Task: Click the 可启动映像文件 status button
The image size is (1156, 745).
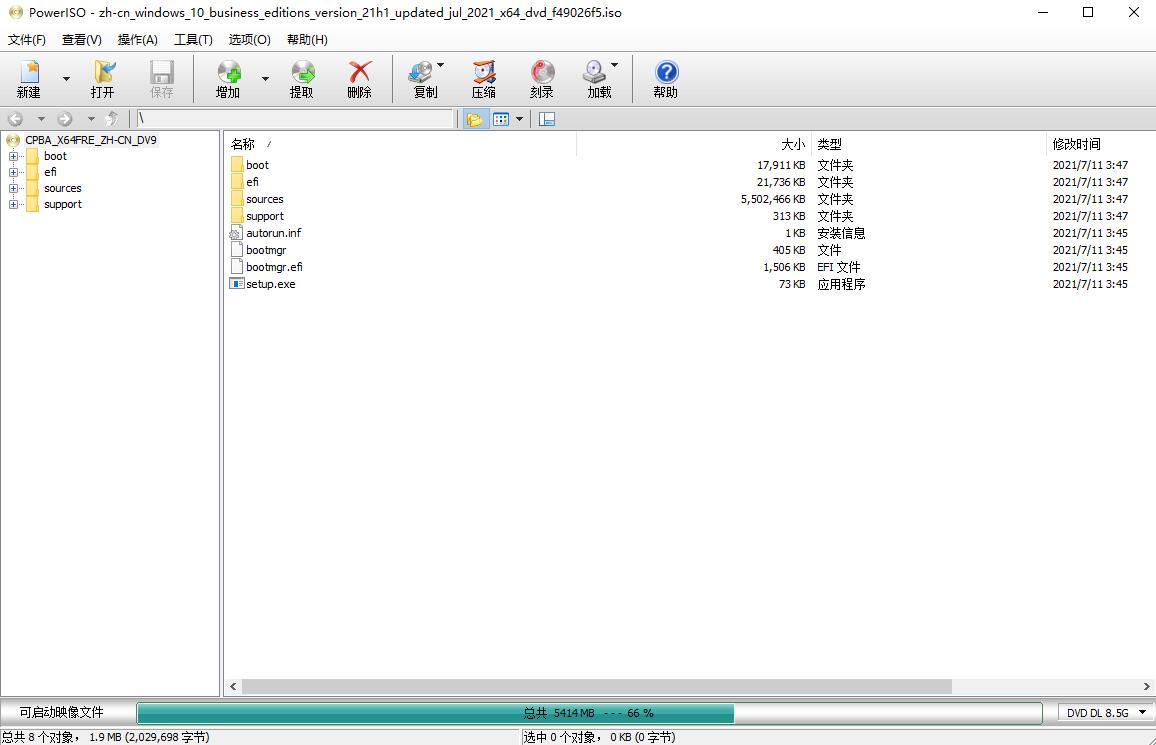Action: tap(65, 712)
